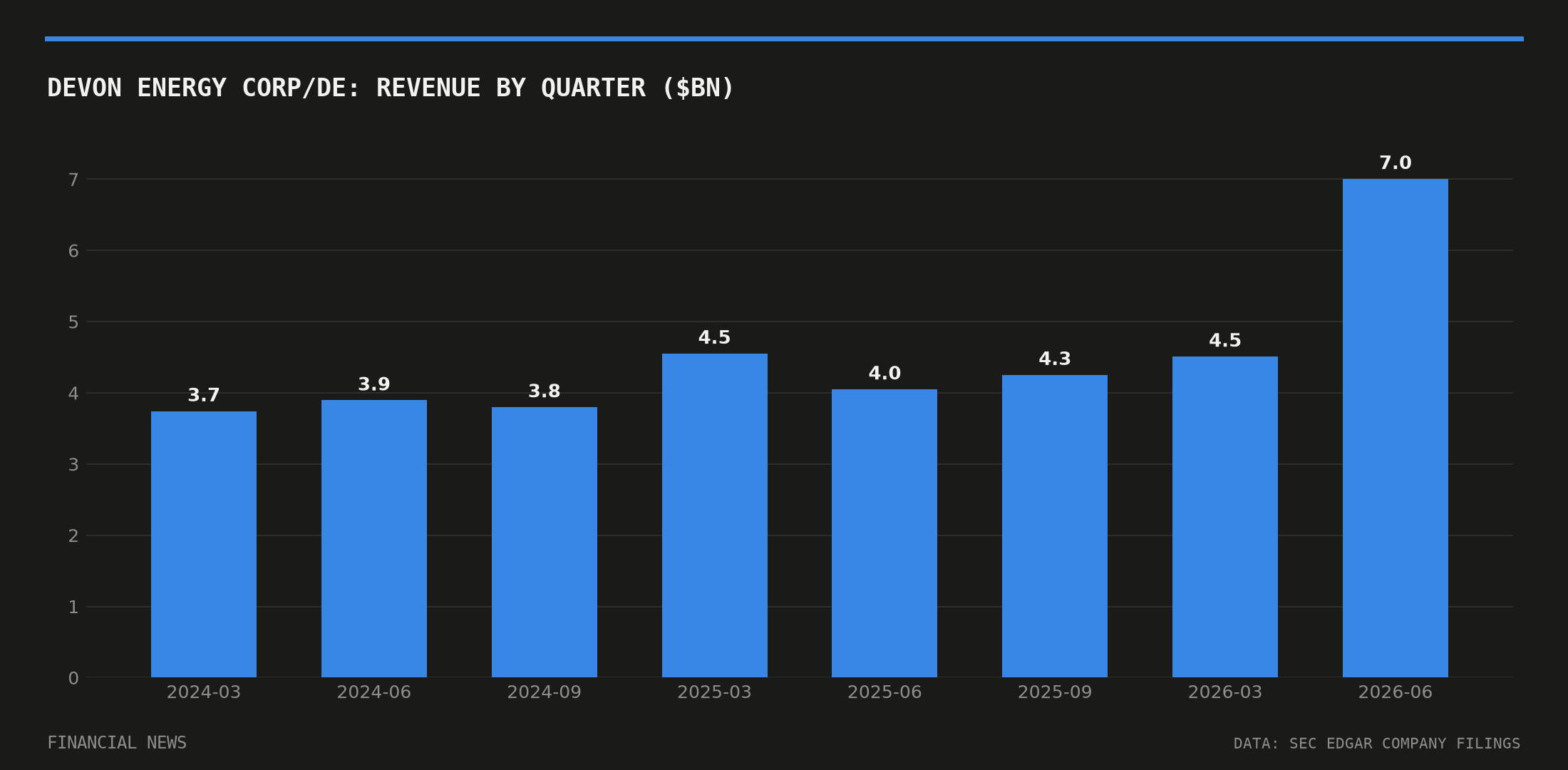
Task: Click the y-axis tick label 6
Action: (x=73, y=251)
